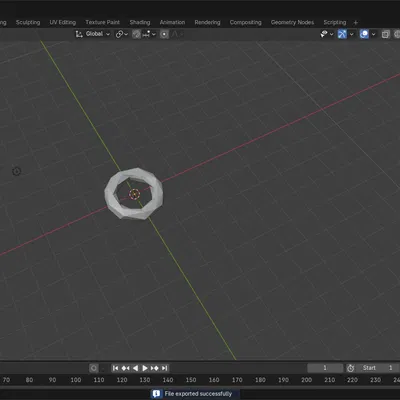400x400 pixels.
Task: Open the Sculpting workspace tab
Action: [28, 22]
